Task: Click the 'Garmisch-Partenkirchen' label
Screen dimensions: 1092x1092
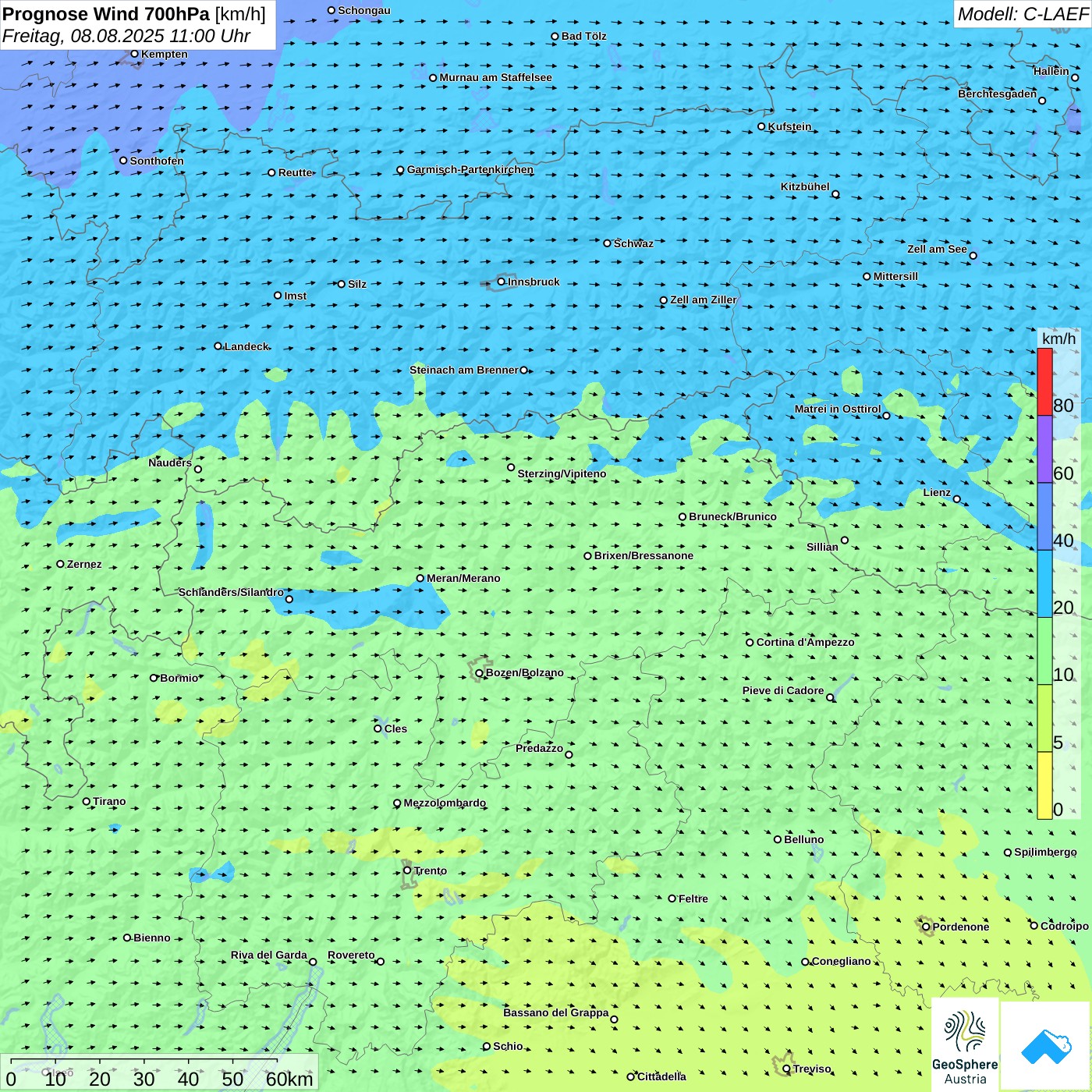Action: click(470, 169)
